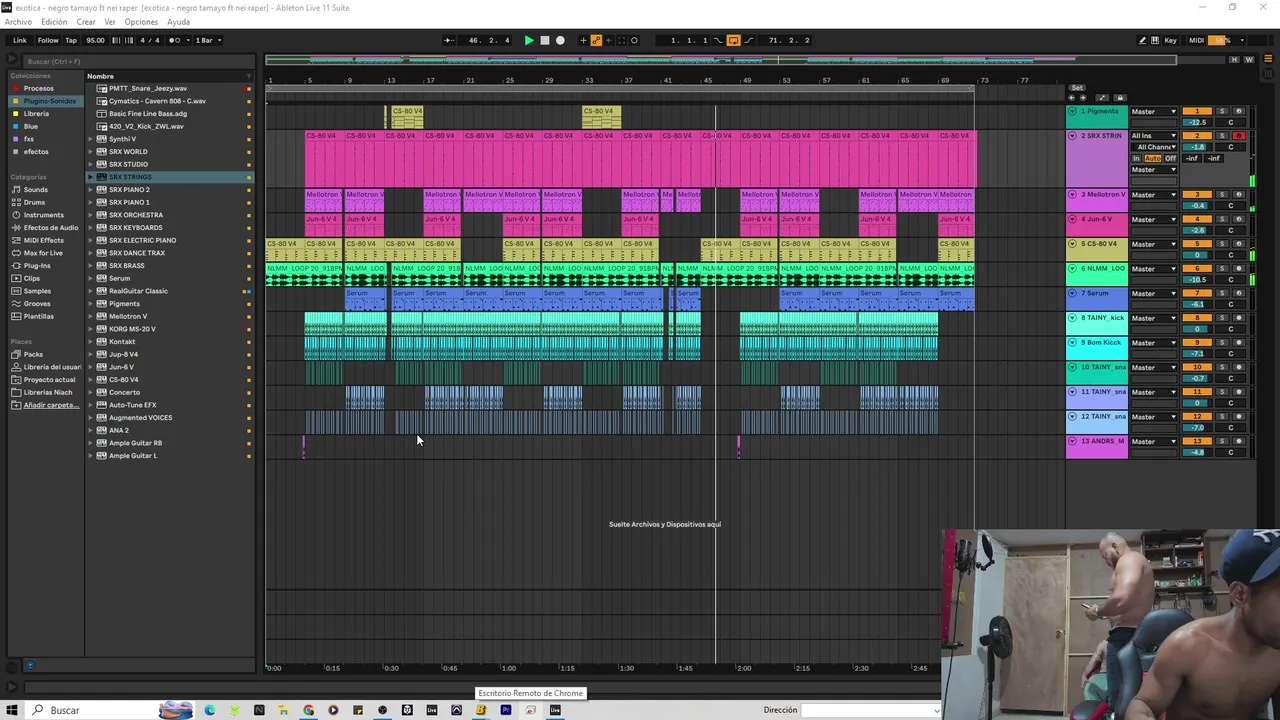The image size is (1280, 720).
Task: Open MIDI Map Mode
Action: 1196,40
